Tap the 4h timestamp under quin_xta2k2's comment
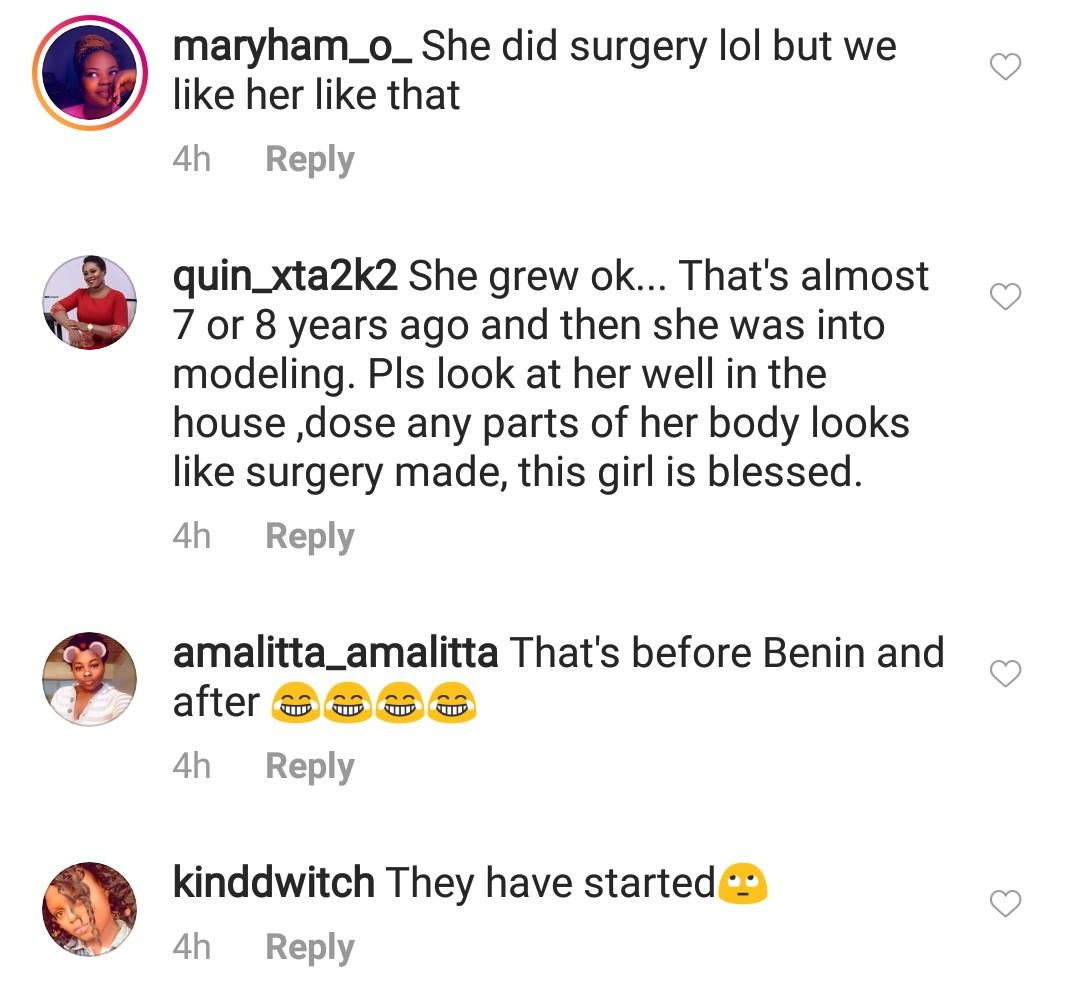Viewport: 1080px width, 992px height. pyautogui.click(x=192, y=537)
